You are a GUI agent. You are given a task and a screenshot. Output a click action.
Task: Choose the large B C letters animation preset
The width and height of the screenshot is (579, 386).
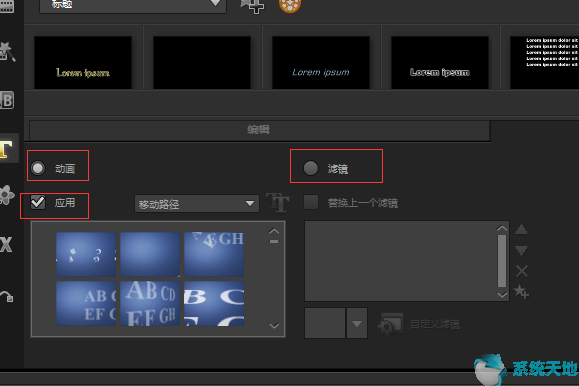click(x=214, y=304)
